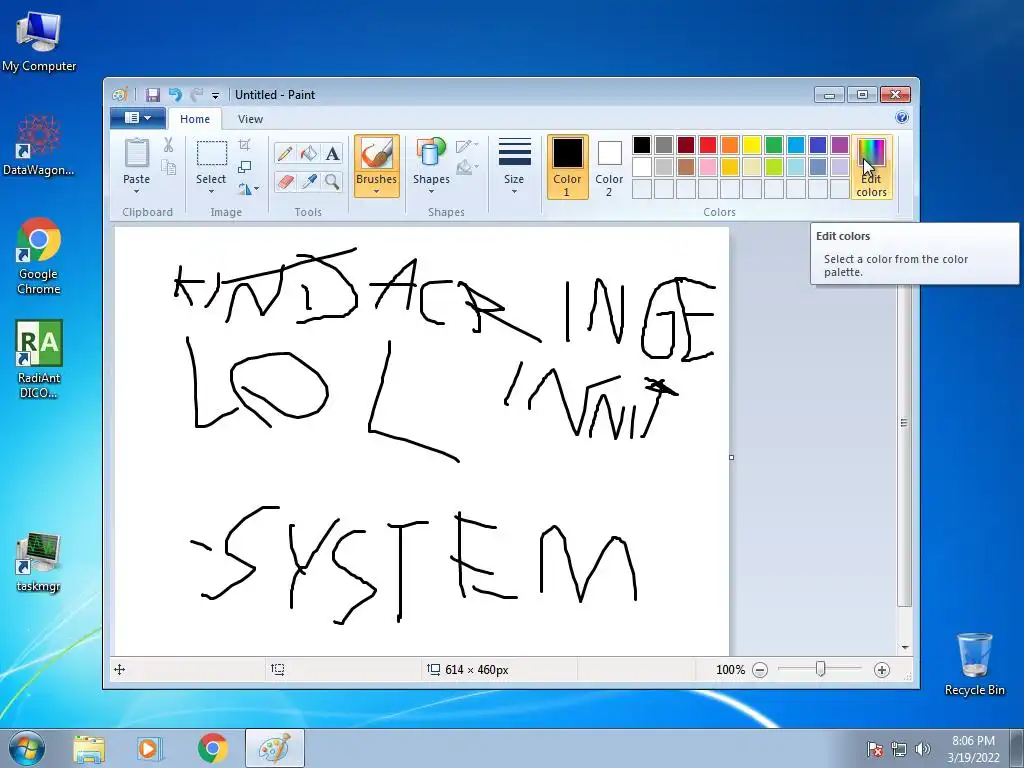Click the clock showing 8:06 PM
The width and height of the screenshot is (1024, 768).
point(973,741)
